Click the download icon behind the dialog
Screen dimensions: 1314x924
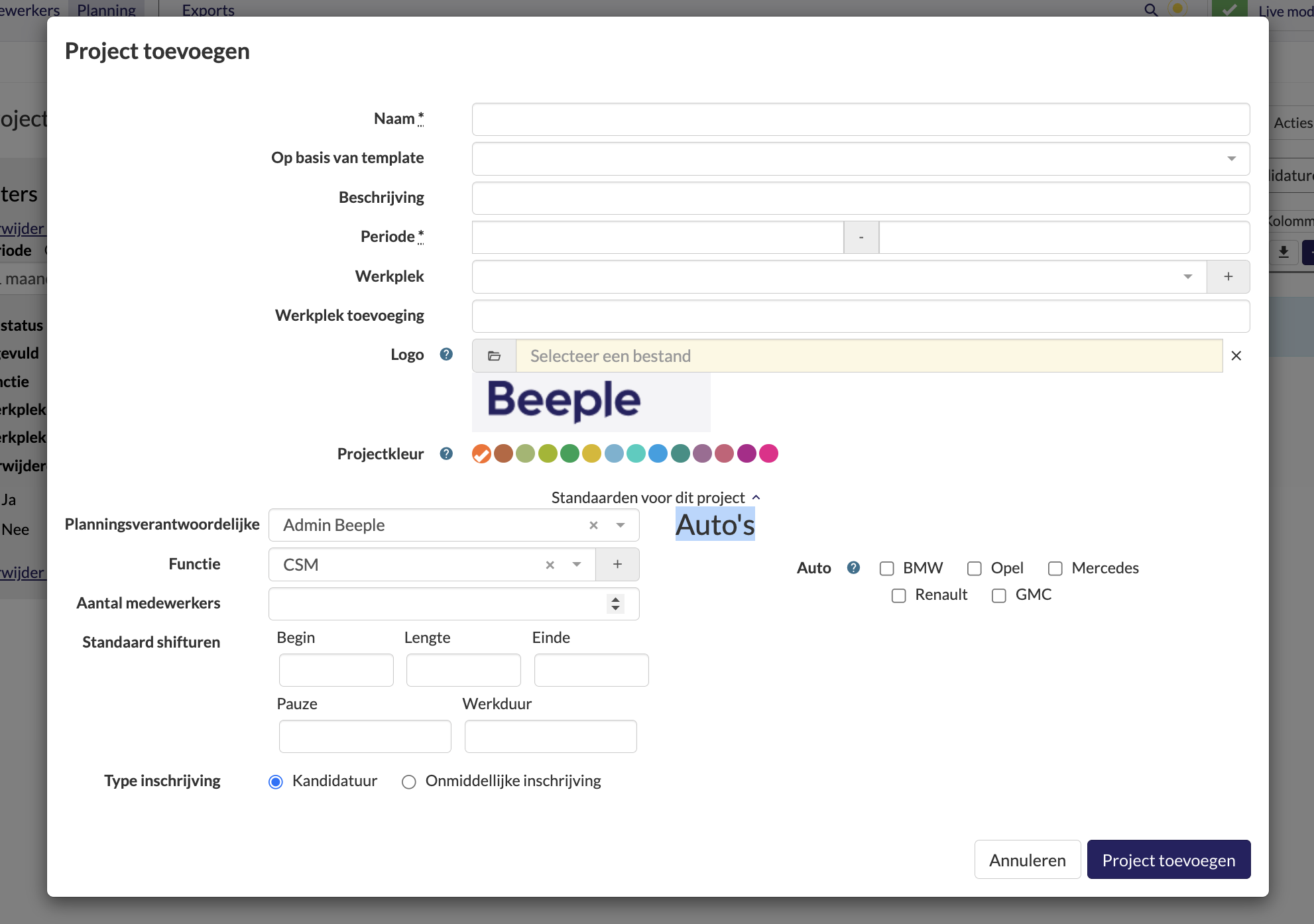pyautogui.click(x=1284, y=252)
